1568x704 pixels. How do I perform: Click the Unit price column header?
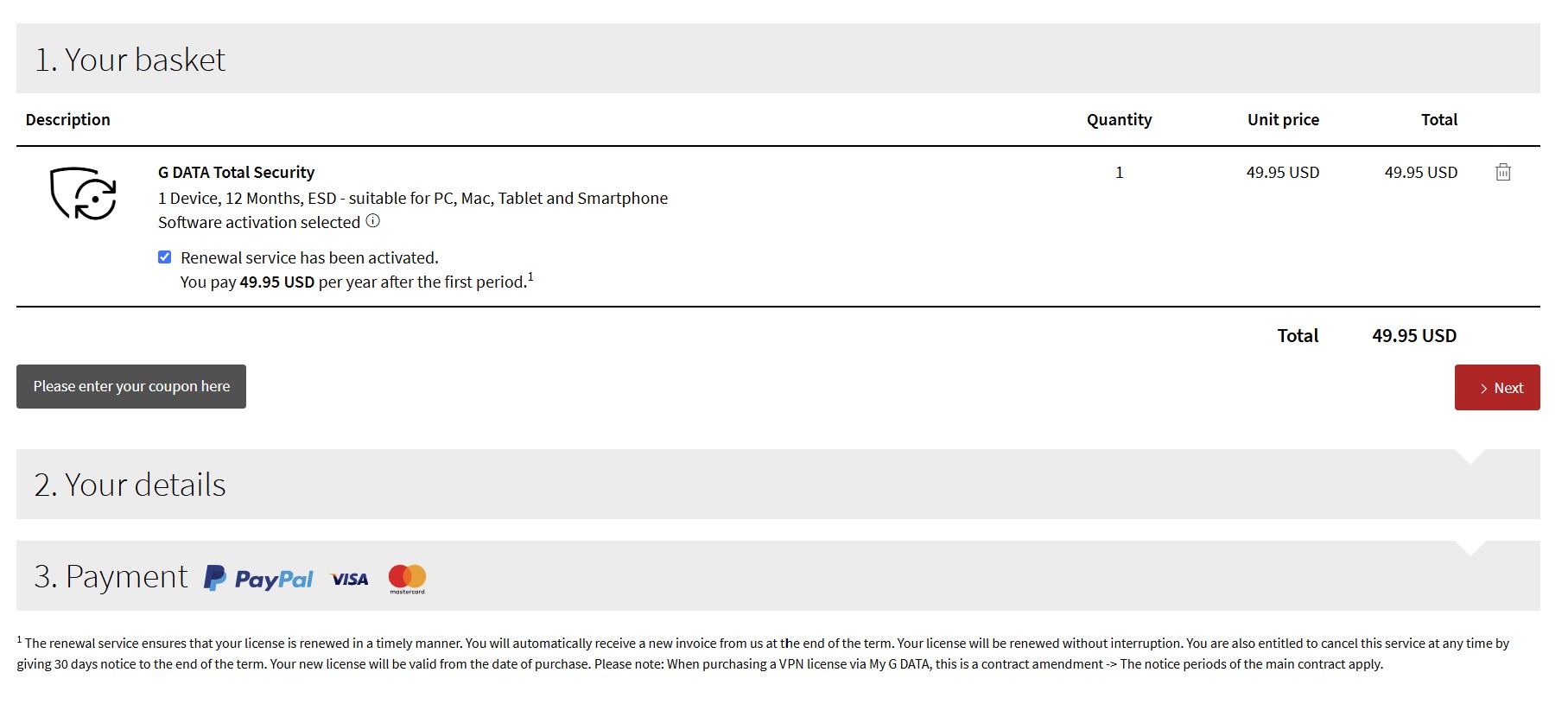coord(1283,120)
